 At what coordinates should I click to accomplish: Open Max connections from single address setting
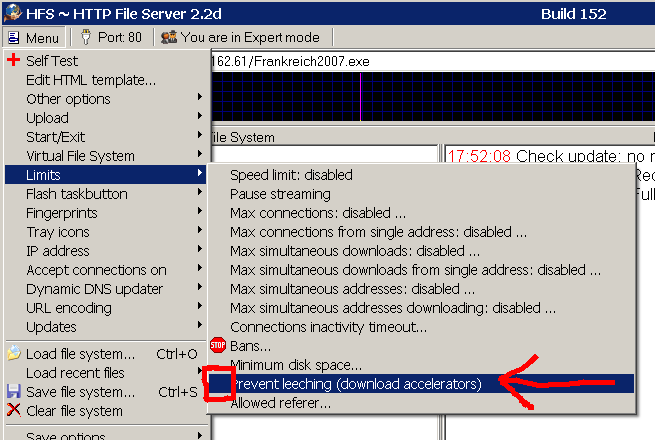(421, 232)
